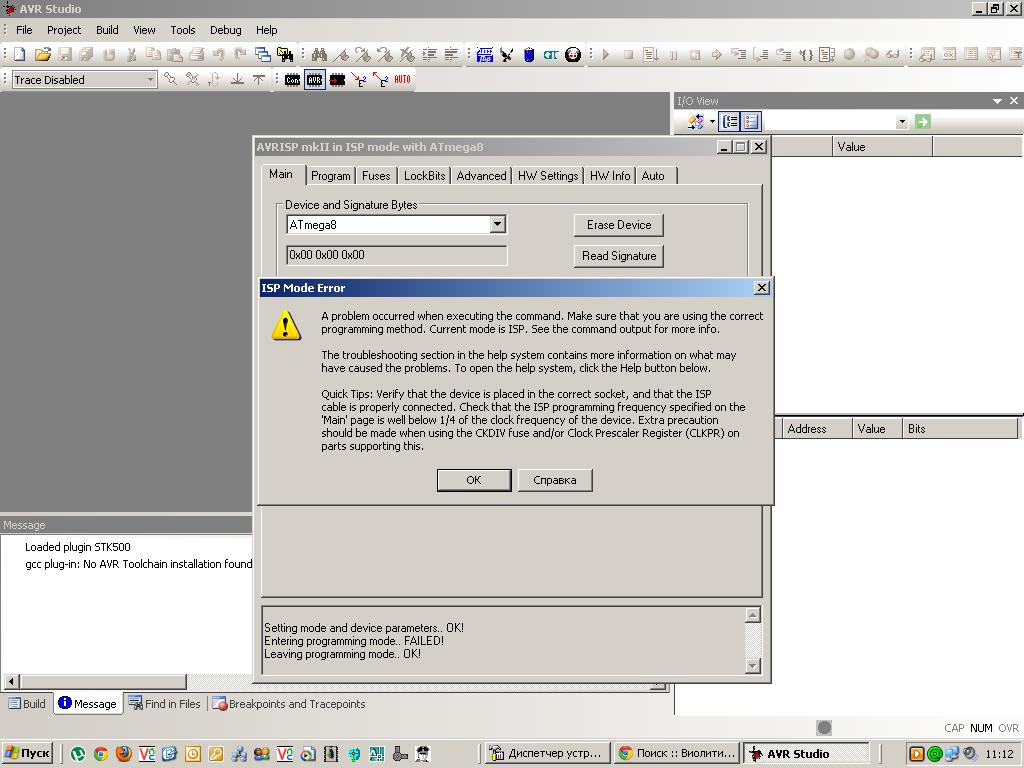Viewport: 1024px width, 768px height.
Task: Click the EEPROM upload E2 icon
Action: click(x=380, y=80)
